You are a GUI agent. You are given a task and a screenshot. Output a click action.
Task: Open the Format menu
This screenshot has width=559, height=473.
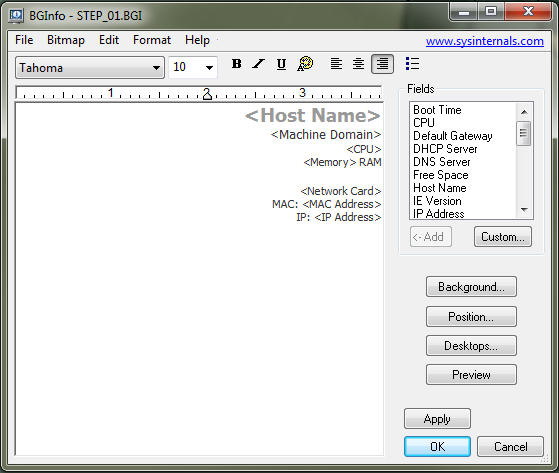[x=152, y=40]
